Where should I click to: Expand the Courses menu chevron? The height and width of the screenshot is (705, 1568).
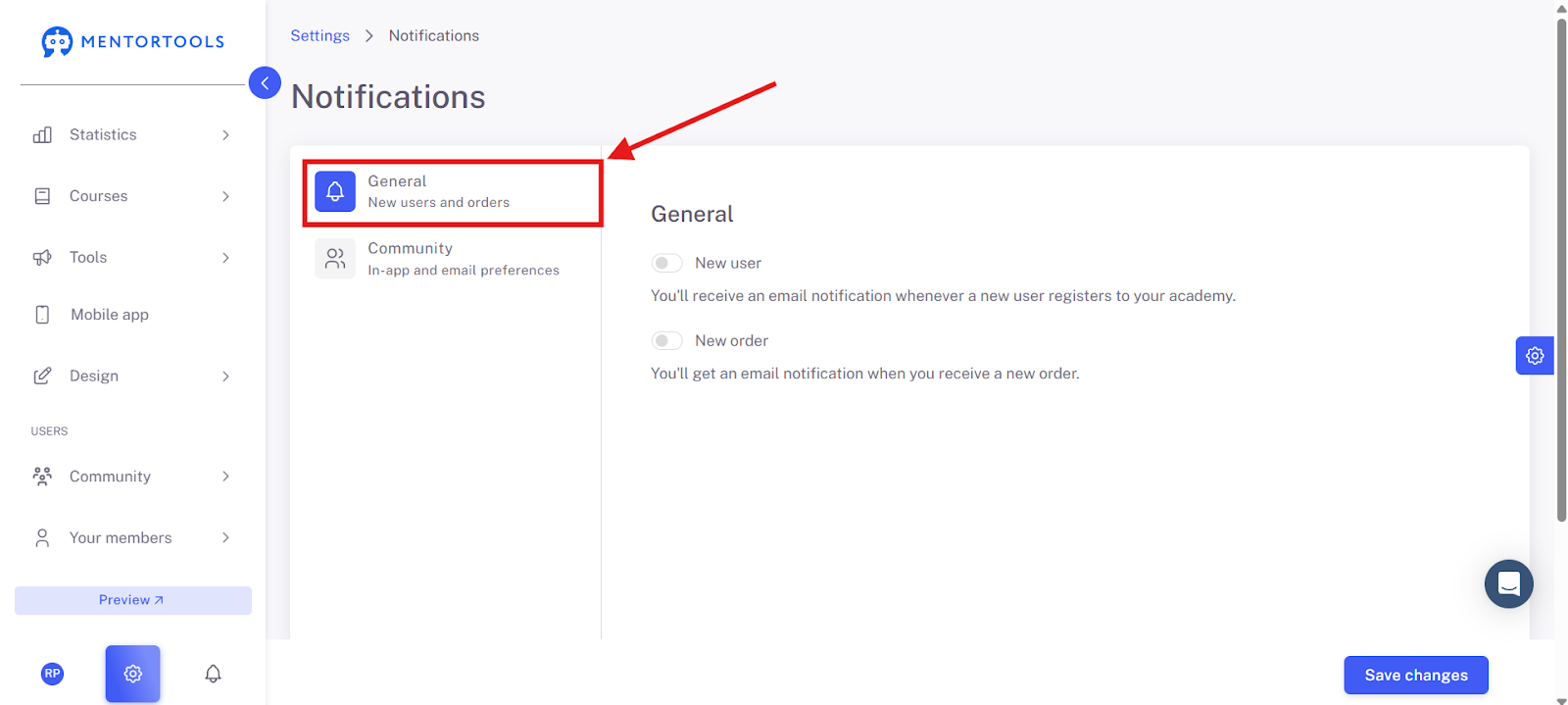225,196
